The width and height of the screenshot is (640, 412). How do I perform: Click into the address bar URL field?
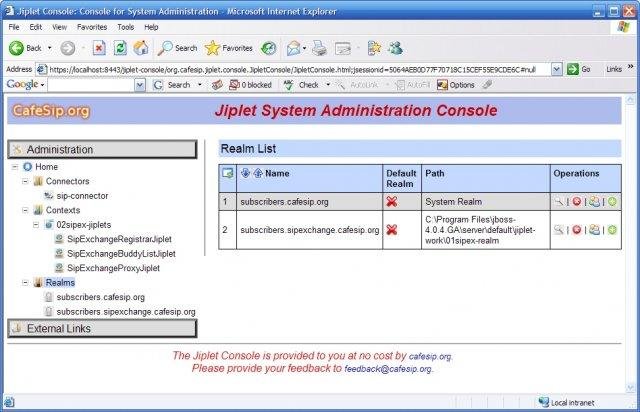(x=292, y=69)
